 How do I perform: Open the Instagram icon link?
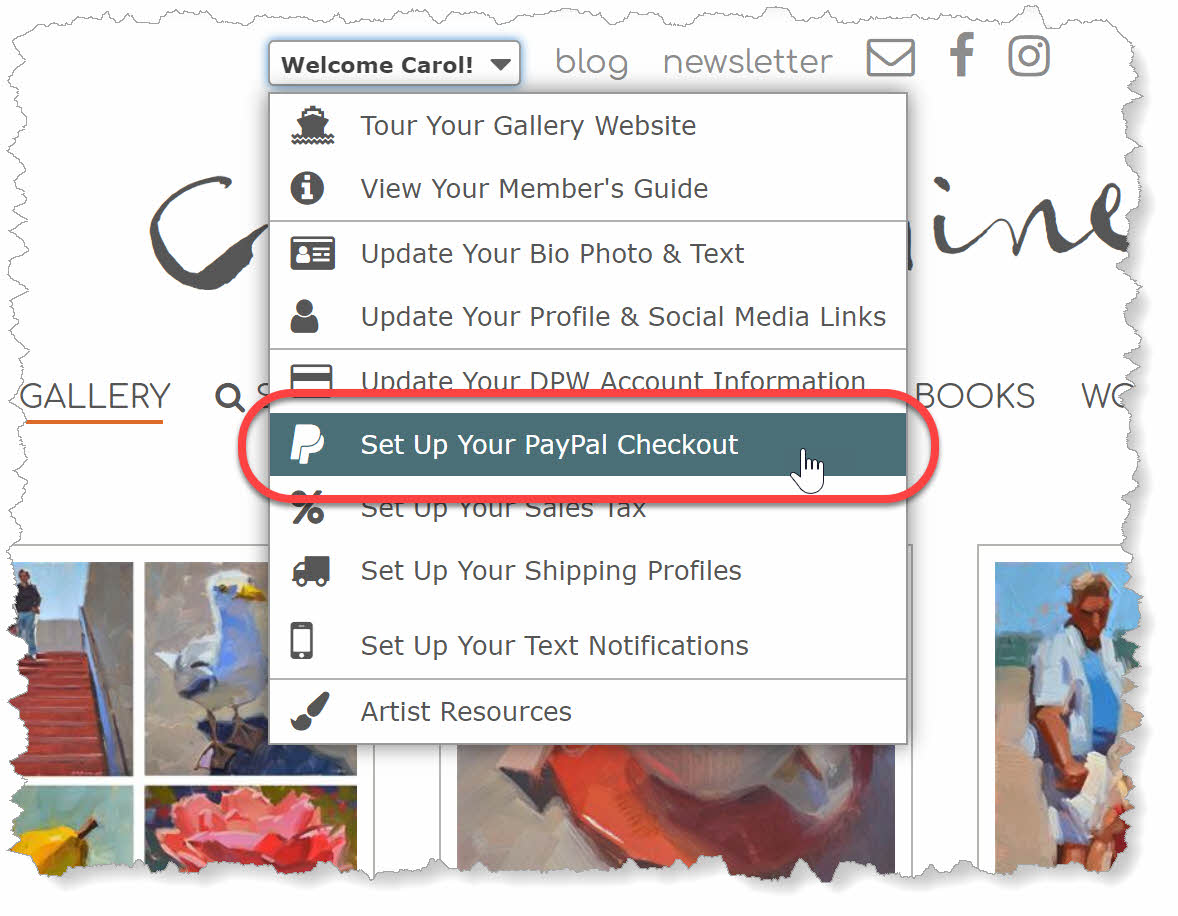click(x=1028, y=56)
